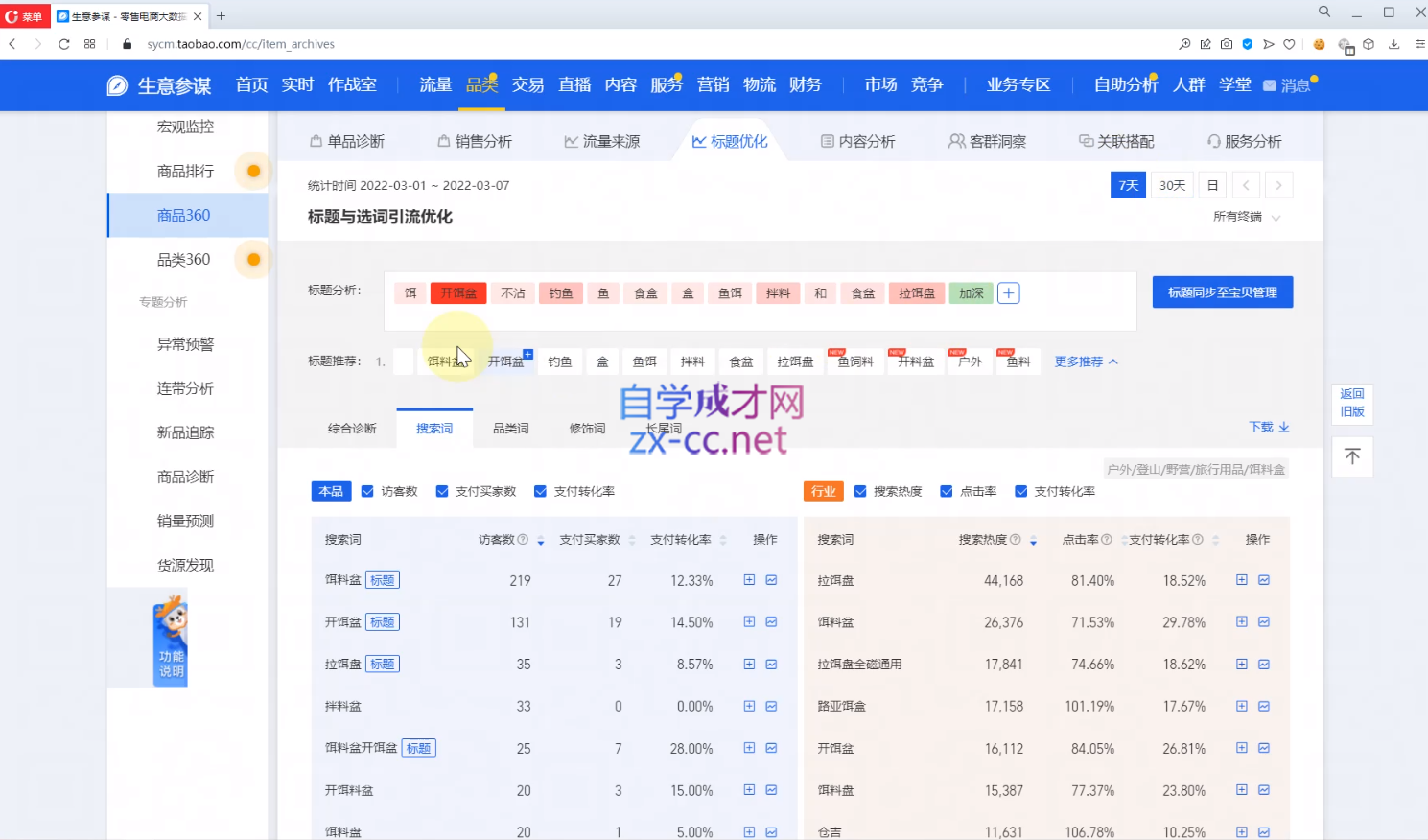Sort industry table by 搜索热度
This screenshot has height=840, width=1428.
coord(1033,541)
